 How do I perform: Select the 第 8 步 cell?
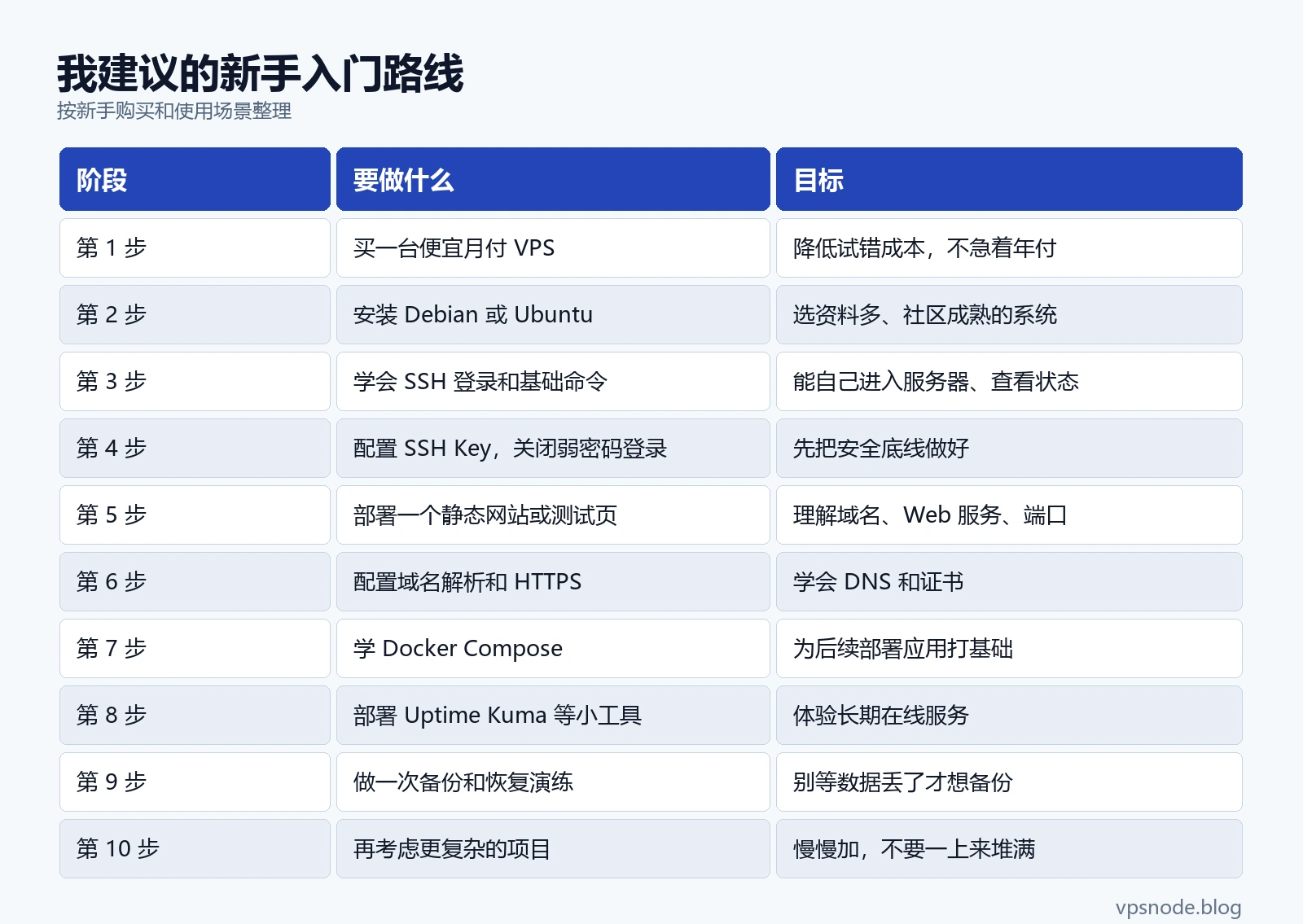195,715
